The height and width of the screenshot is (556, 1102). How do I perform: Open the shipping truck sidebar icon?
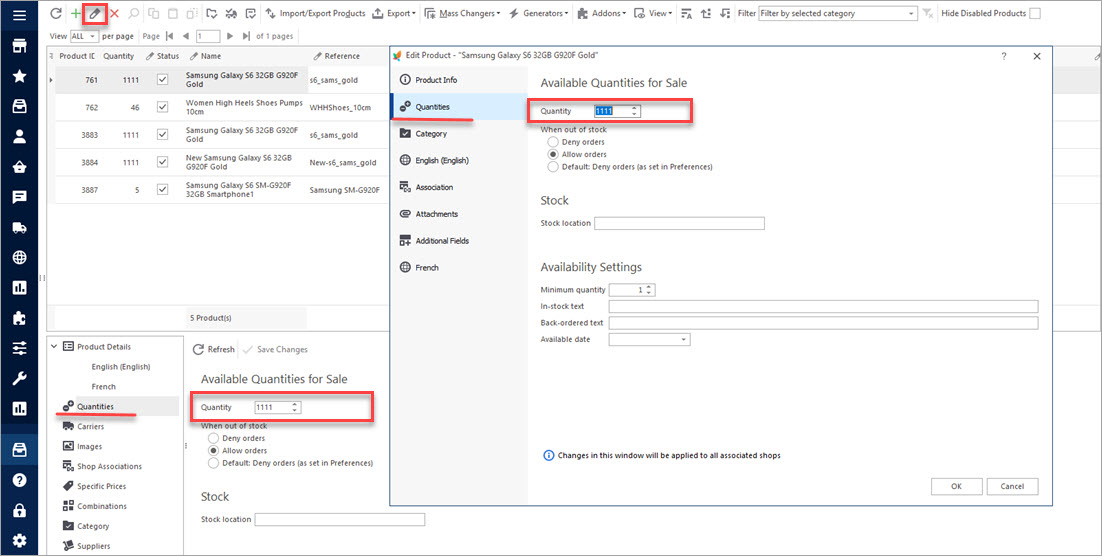pyautogui.click(x=20, y=227)
